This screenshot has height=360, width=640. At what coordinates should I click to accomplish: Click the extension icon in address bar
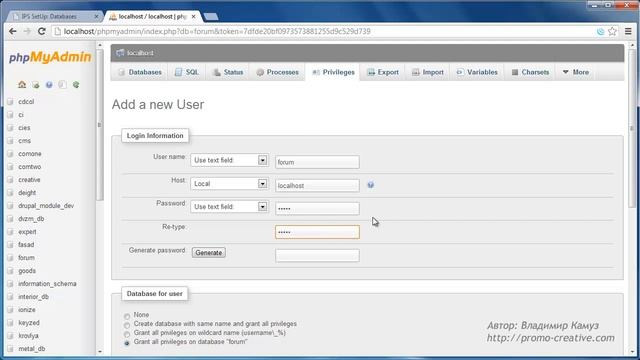(600, 31)
